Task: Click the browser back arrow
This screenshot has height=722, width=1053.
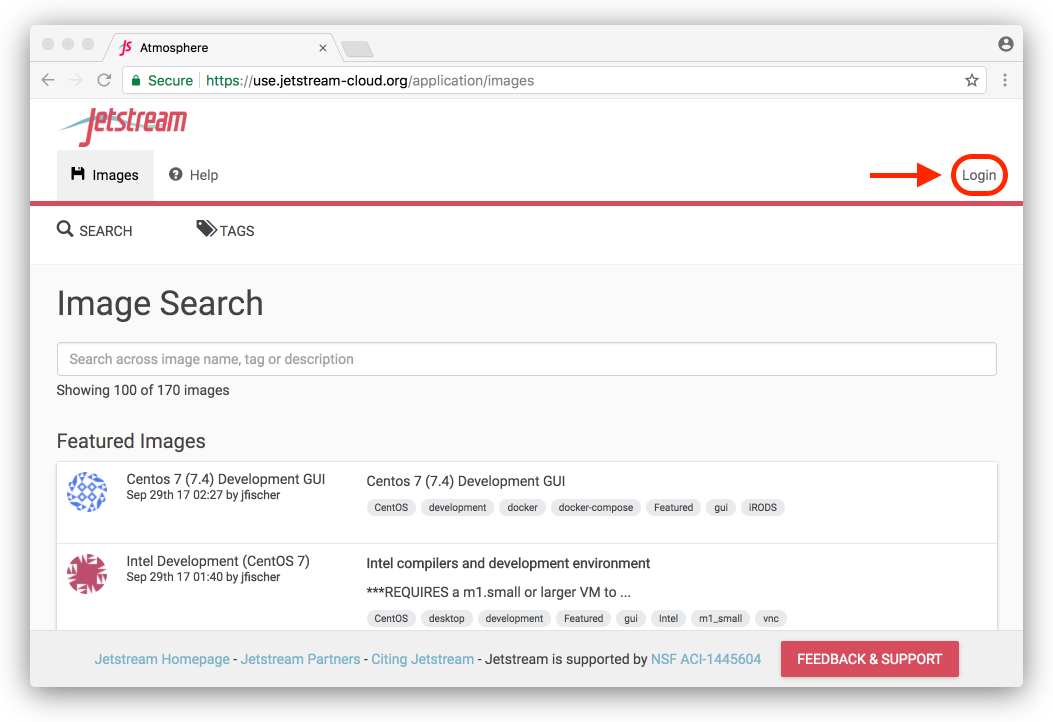Action: coord(48,80)
